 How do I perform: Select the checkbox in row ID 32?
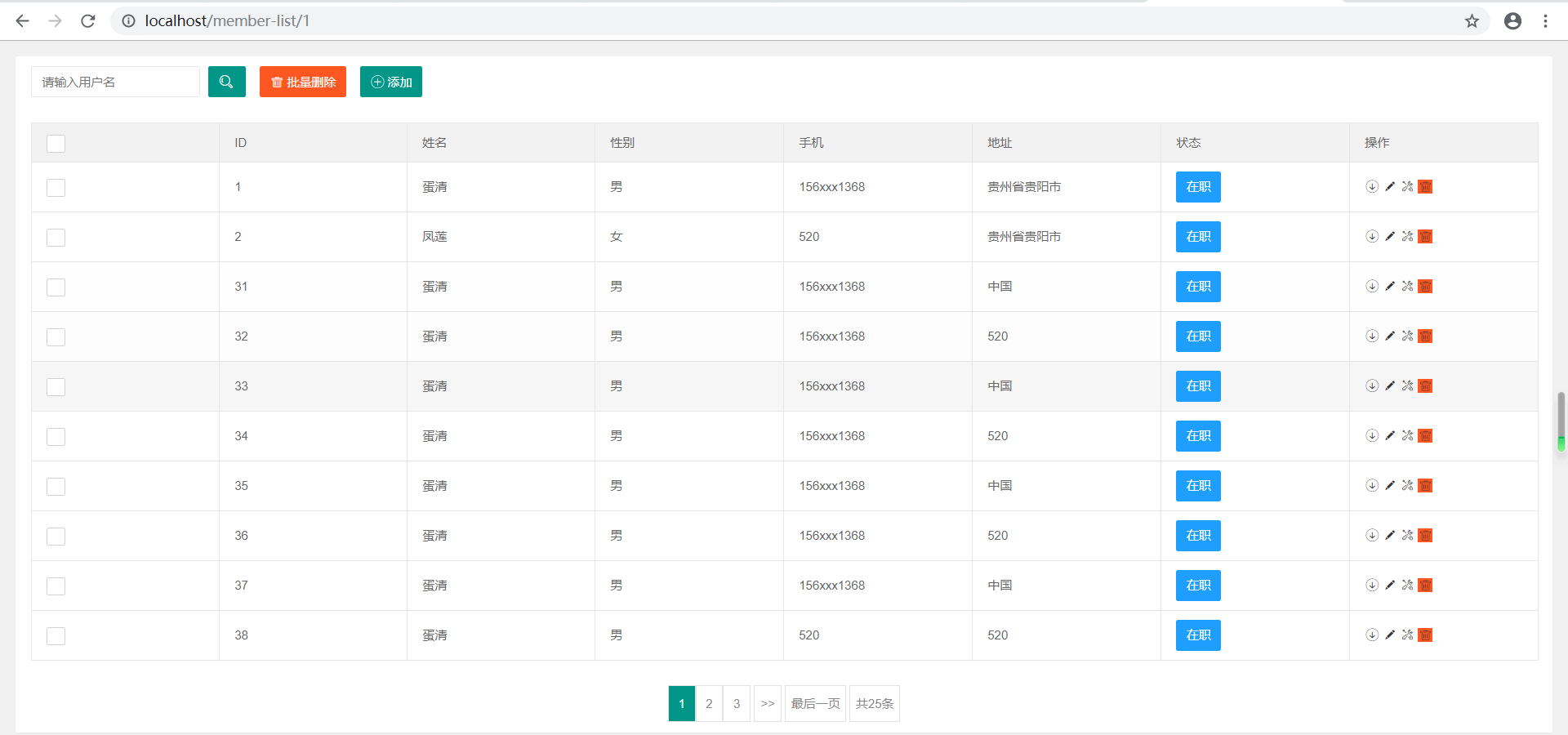point(56,337)
